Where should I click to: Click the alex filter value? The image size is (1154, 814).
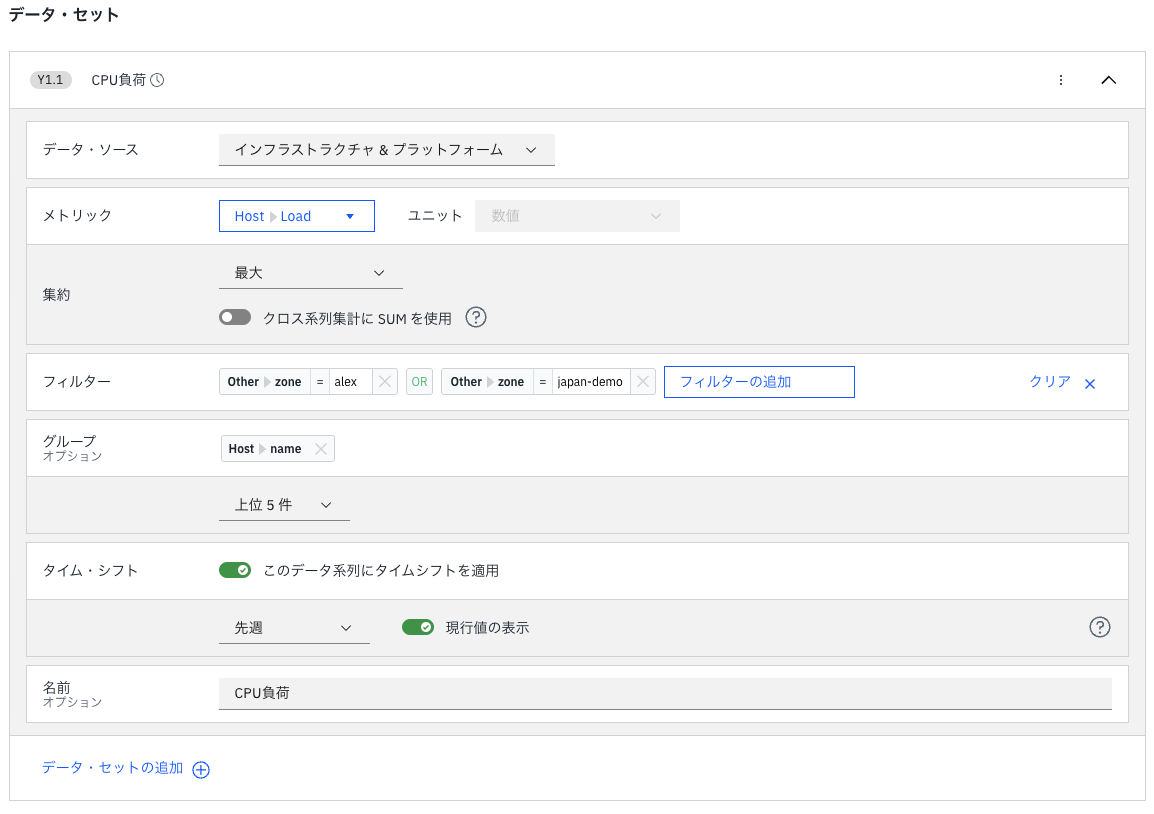tap(350, 382)
